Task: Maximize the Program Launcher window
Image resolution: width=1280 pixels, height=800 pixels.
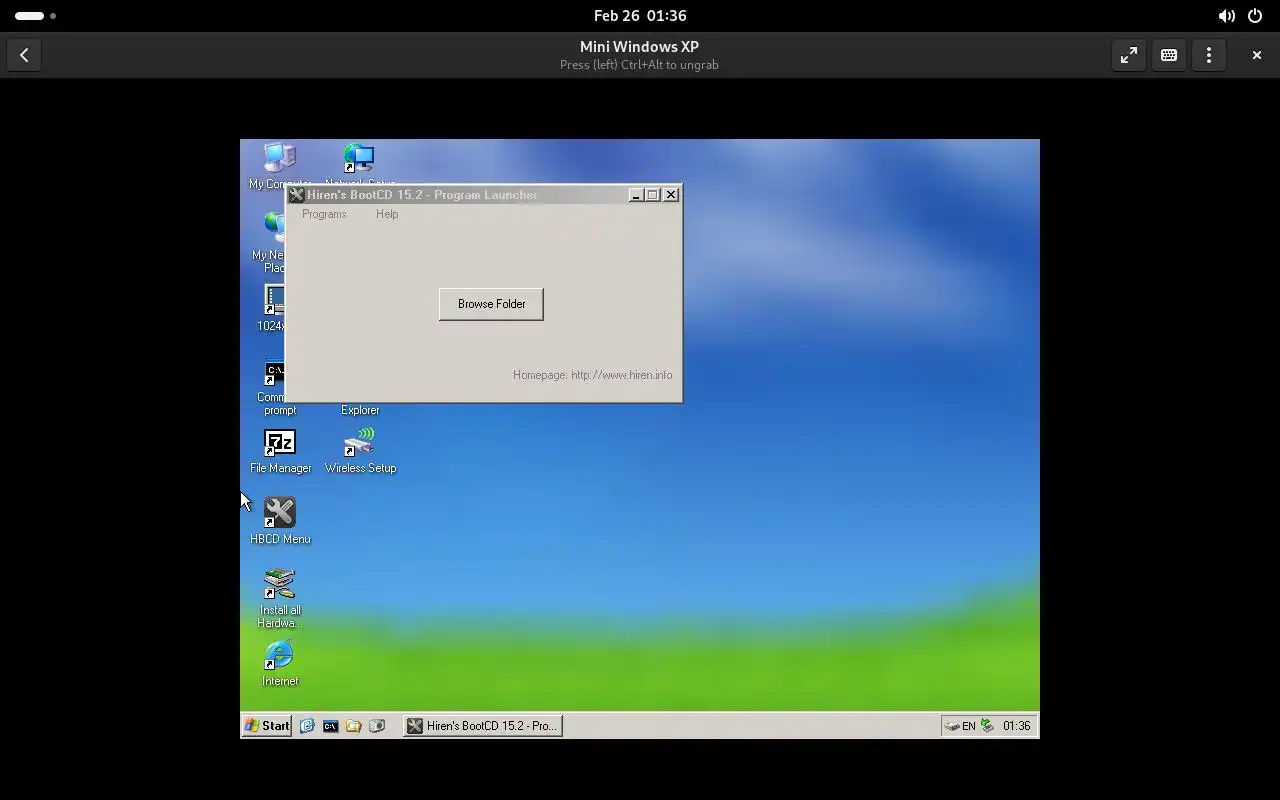Action: [x=653, y=195]
